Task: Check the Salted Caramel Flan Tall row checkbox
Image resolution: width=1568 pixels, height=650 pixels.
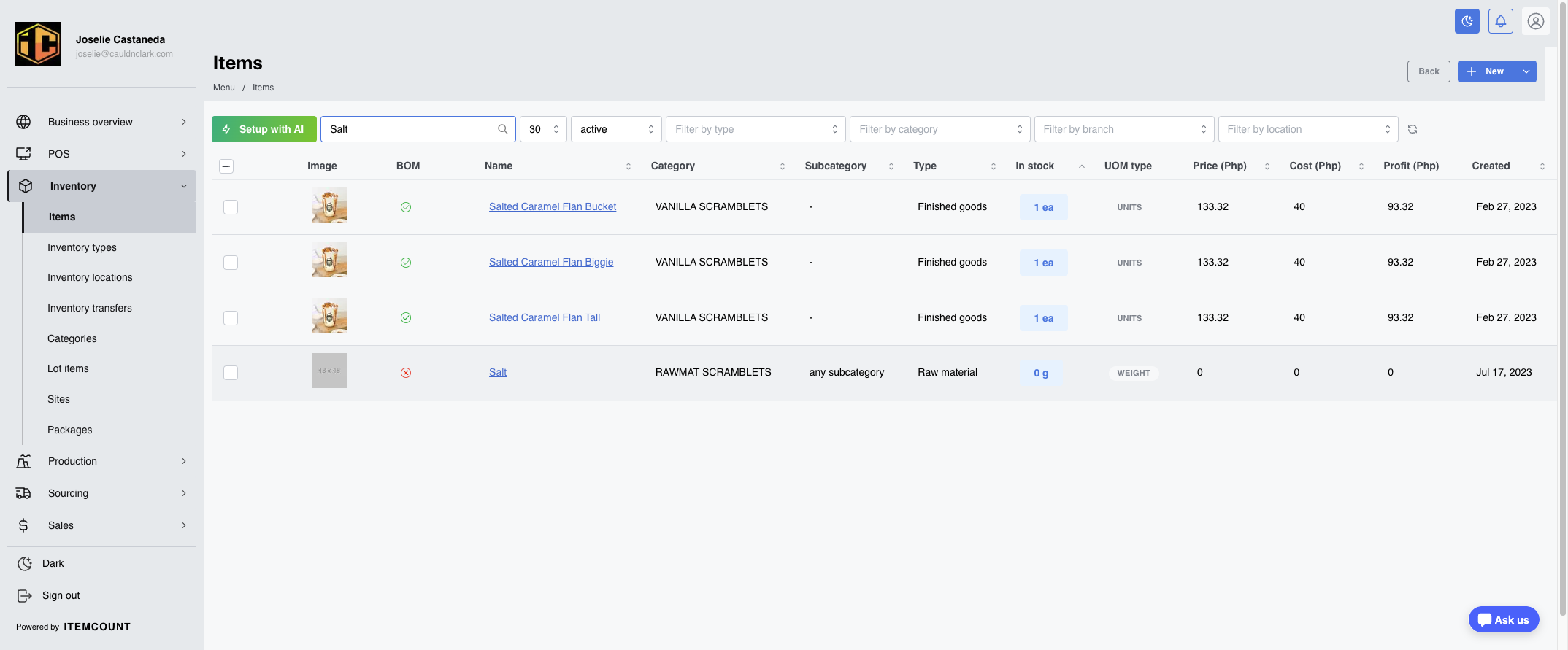Action: [x=231, y=318]
